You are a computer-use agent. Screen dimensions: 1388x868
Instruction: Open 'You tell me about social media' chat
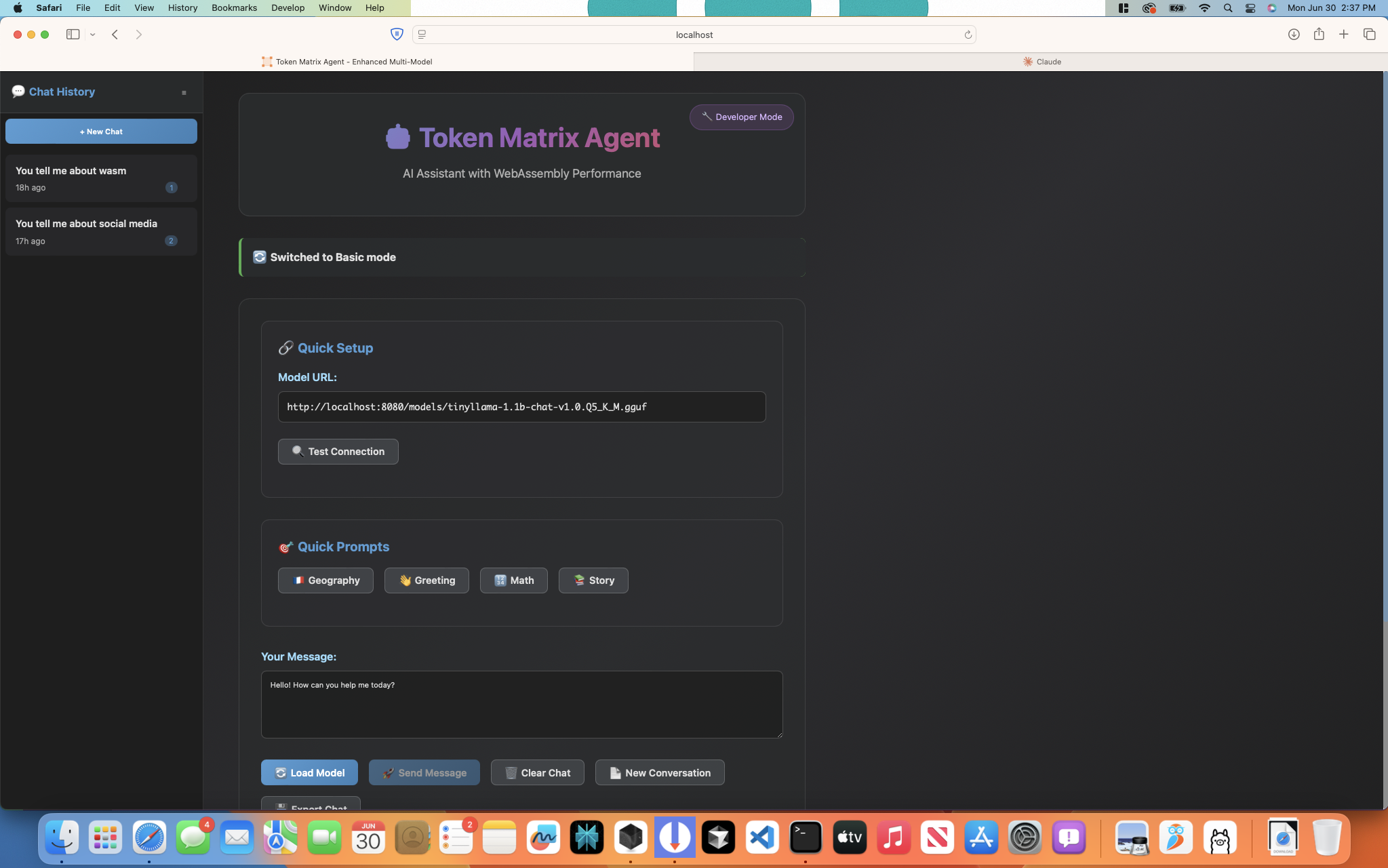(x=101, y=232)
